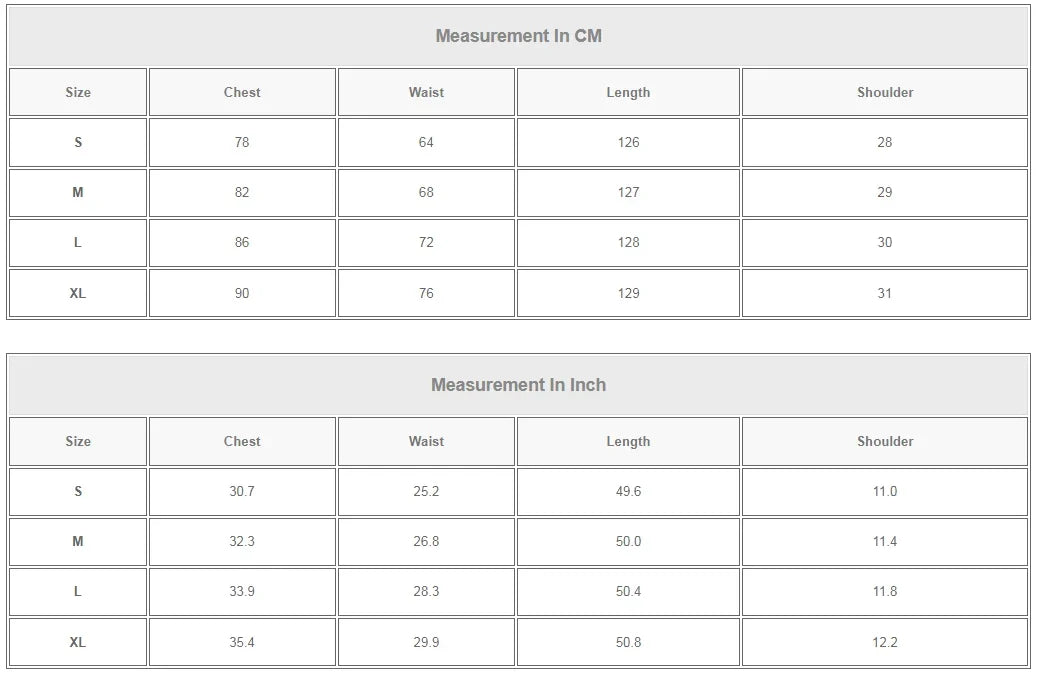
Task: Click chest value 90 for size XL
Action: (242, 293)
